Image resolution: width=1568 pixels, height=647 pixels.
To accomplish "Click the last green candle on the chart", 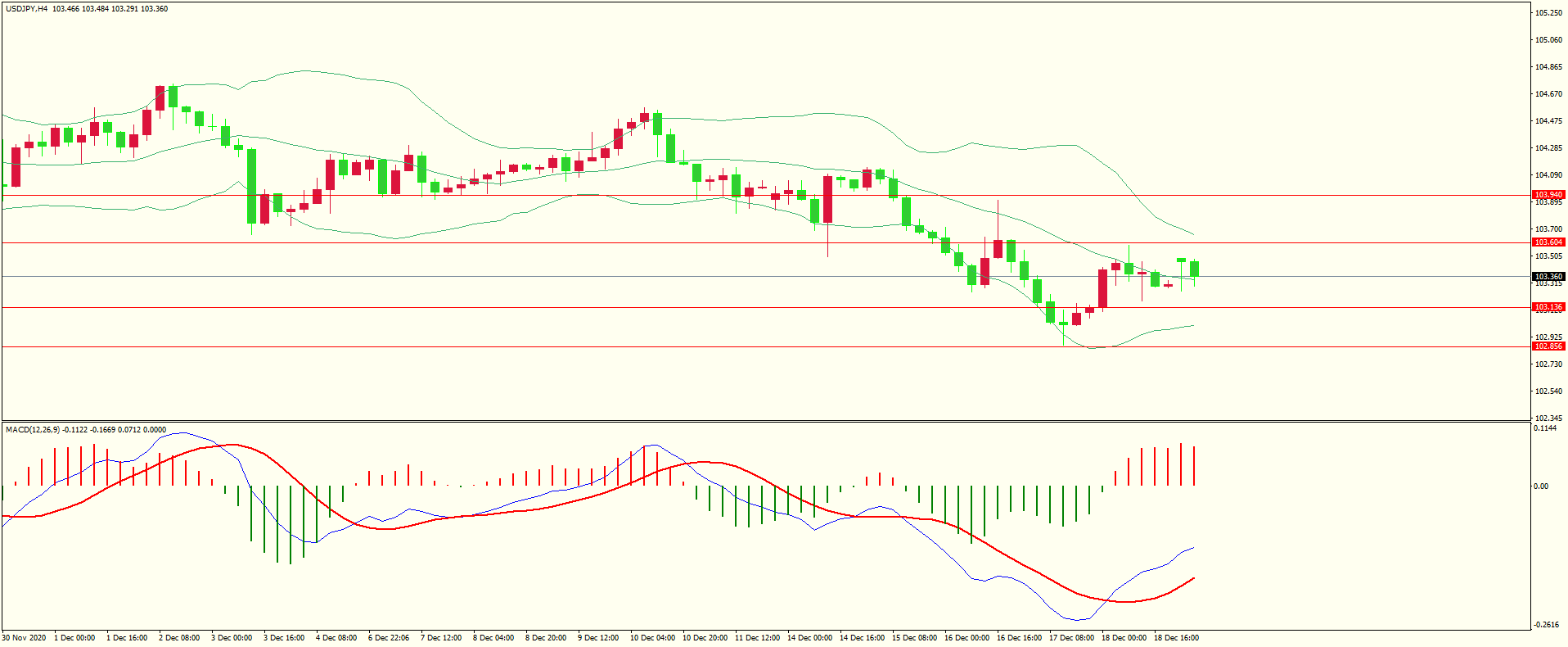I will (x=1195, y=269).
